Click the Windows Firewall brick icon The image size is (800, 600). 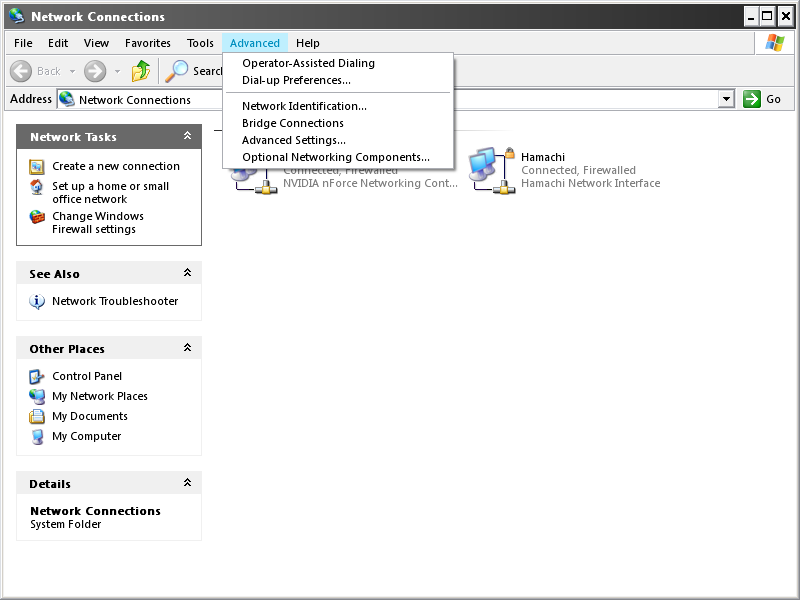pyautogui.click(x=37, y=217)
